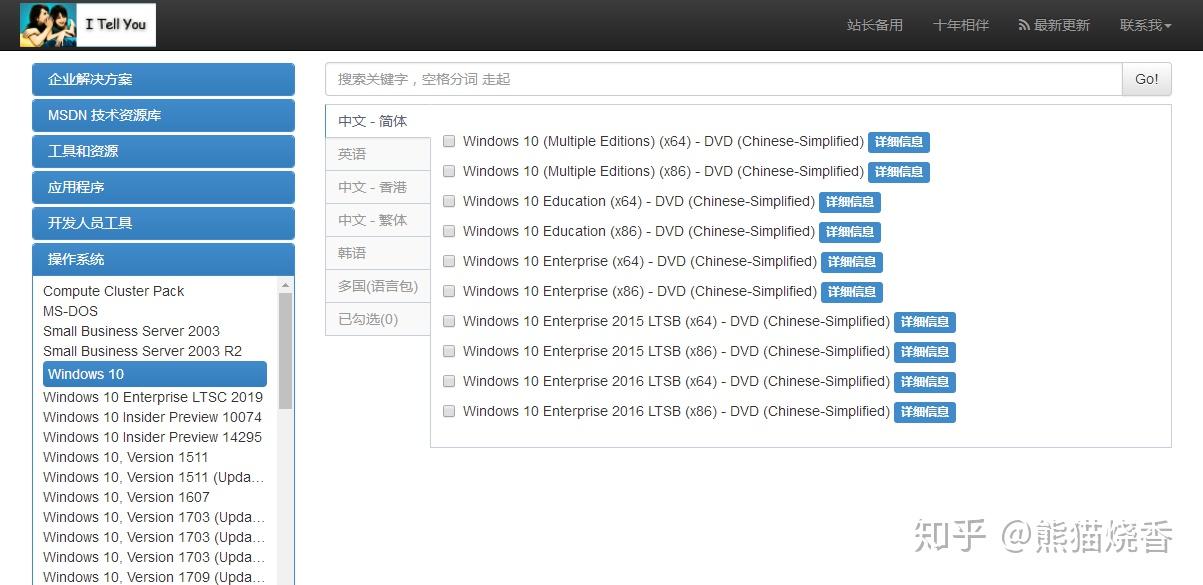Select the highlighted Windows 10 item
Image resolution: width=1203 pixels, height=585 pixels.
pyautogui.click(x=155, y=374)
